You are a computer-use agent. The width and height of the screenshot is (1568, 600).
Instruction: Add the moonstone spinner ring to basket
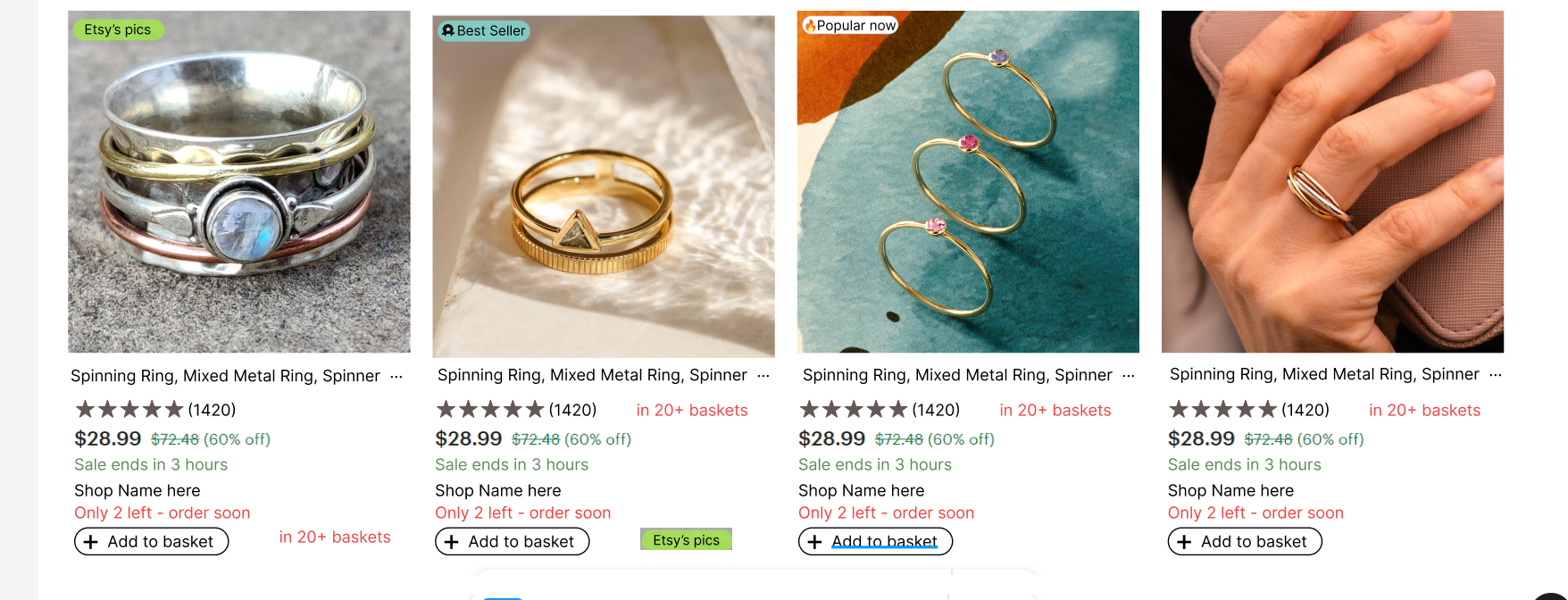[151, 542]
